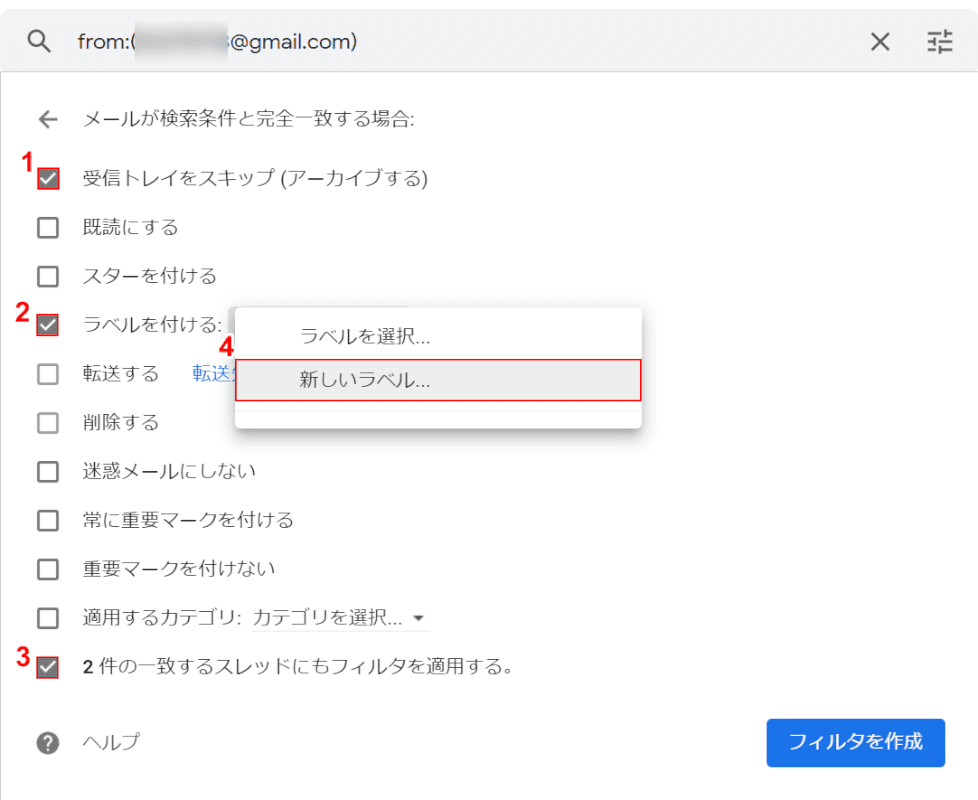Open the ヘルプ link

tap(112, 742)
